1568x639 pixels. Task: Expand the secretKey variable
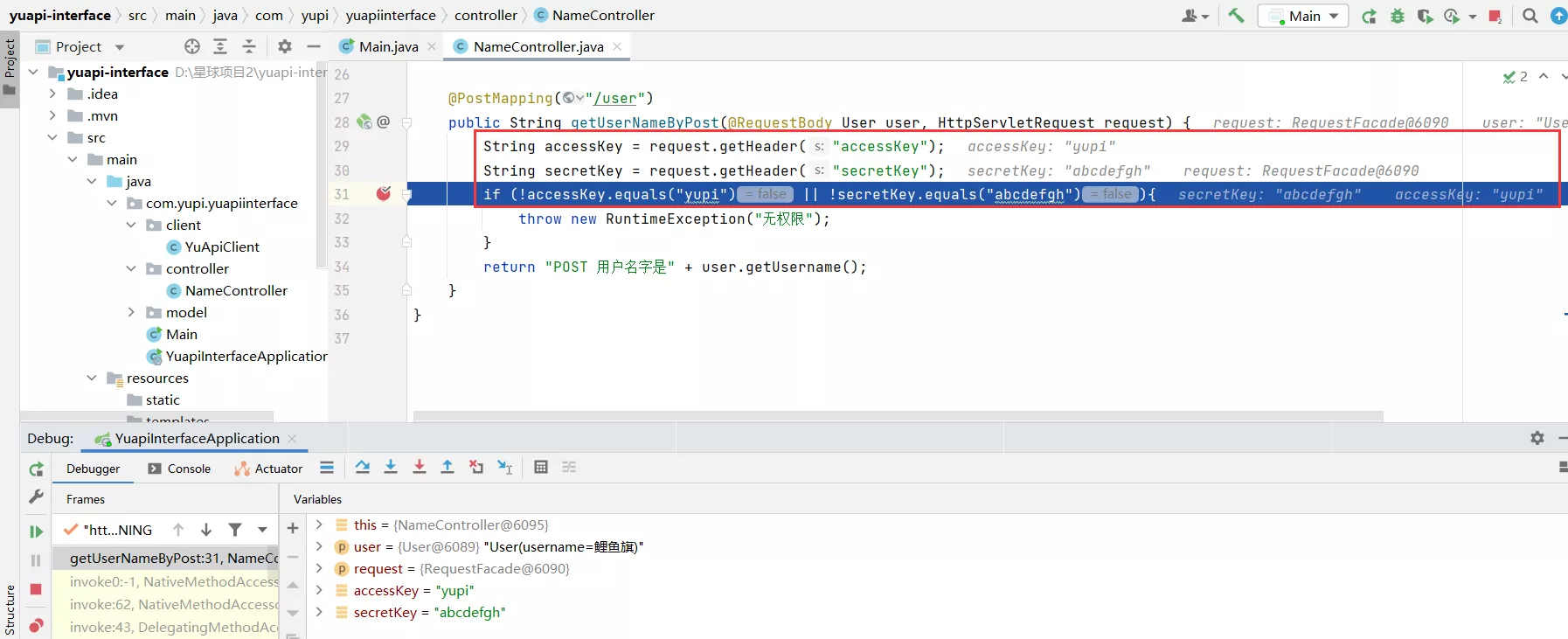(319, 612)
